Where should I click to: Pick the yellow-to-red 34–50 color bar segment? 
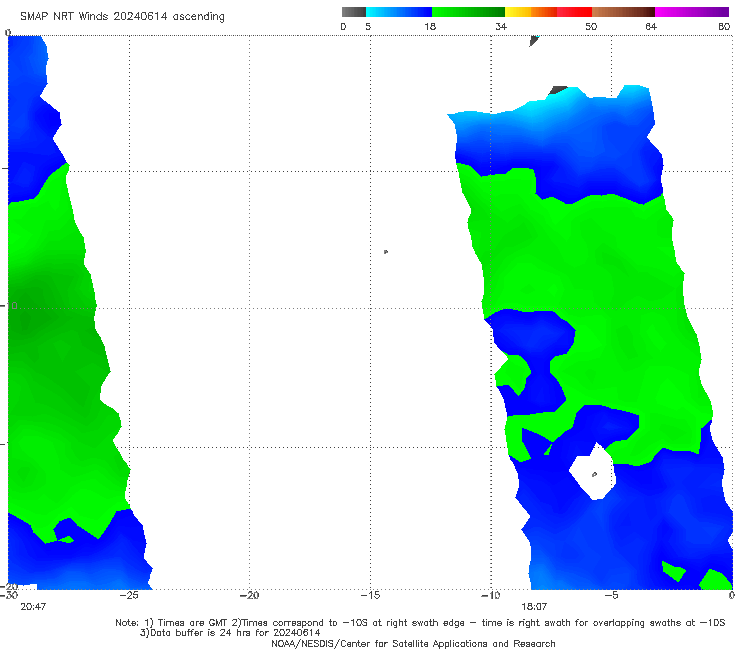point(548,12)
